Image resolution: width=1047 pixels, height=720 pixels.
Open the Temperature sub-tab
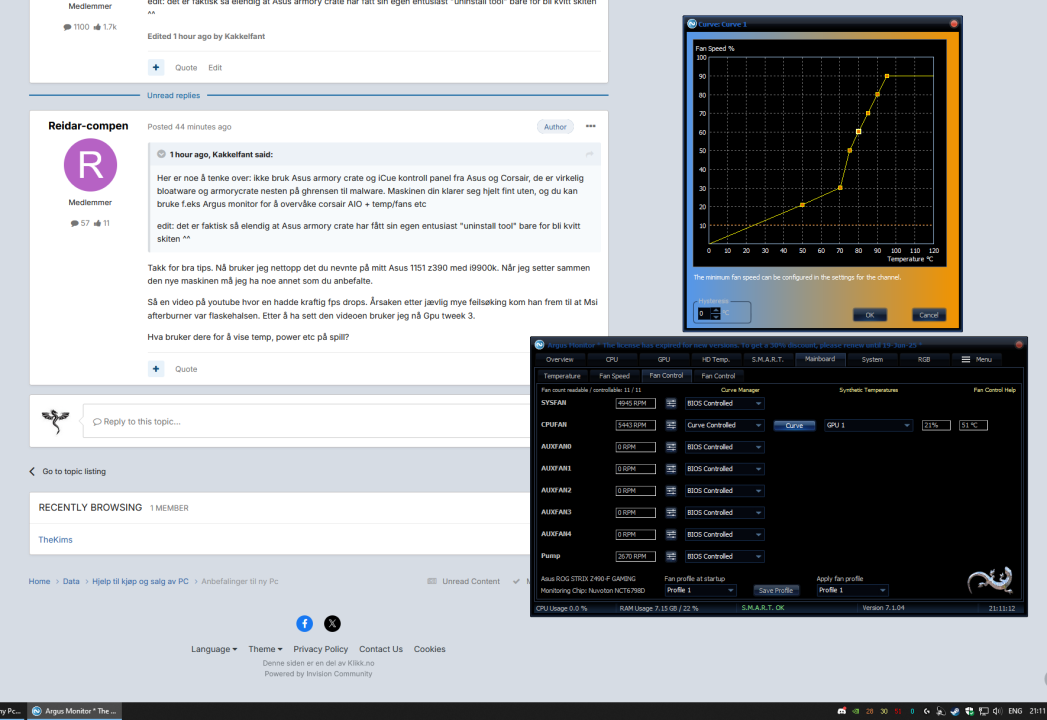tap(562, 376)
